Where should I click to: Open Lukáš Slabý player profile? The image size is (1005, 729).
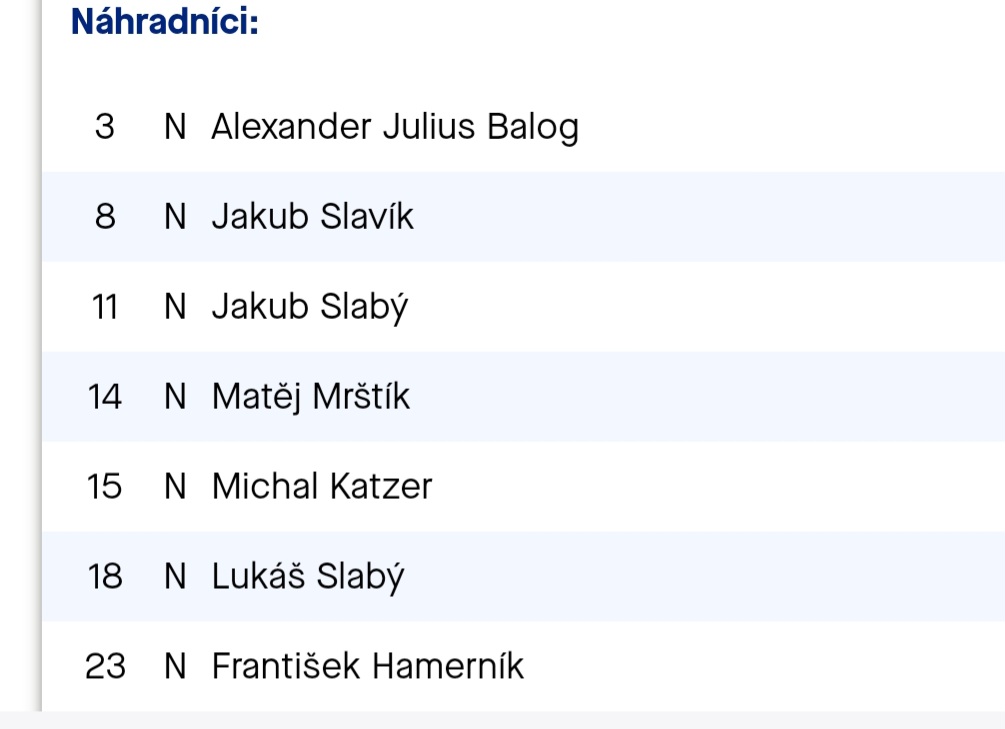(x=308, y=576)
